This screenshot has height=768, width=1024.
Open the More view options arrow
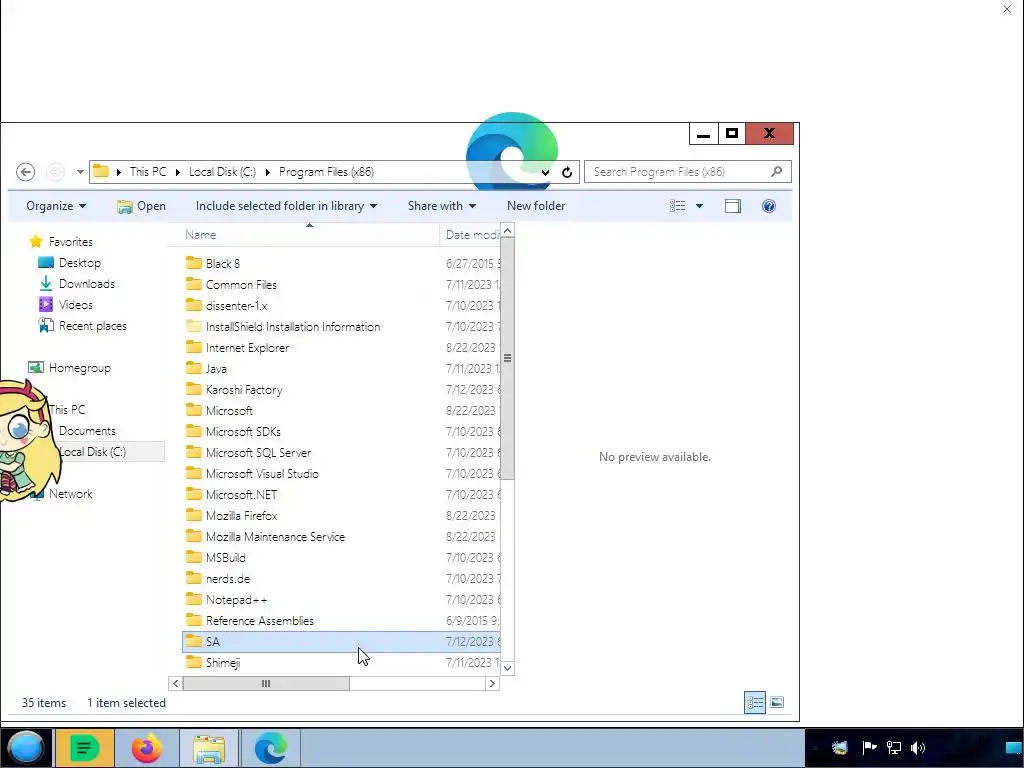(x=699, y=206)
